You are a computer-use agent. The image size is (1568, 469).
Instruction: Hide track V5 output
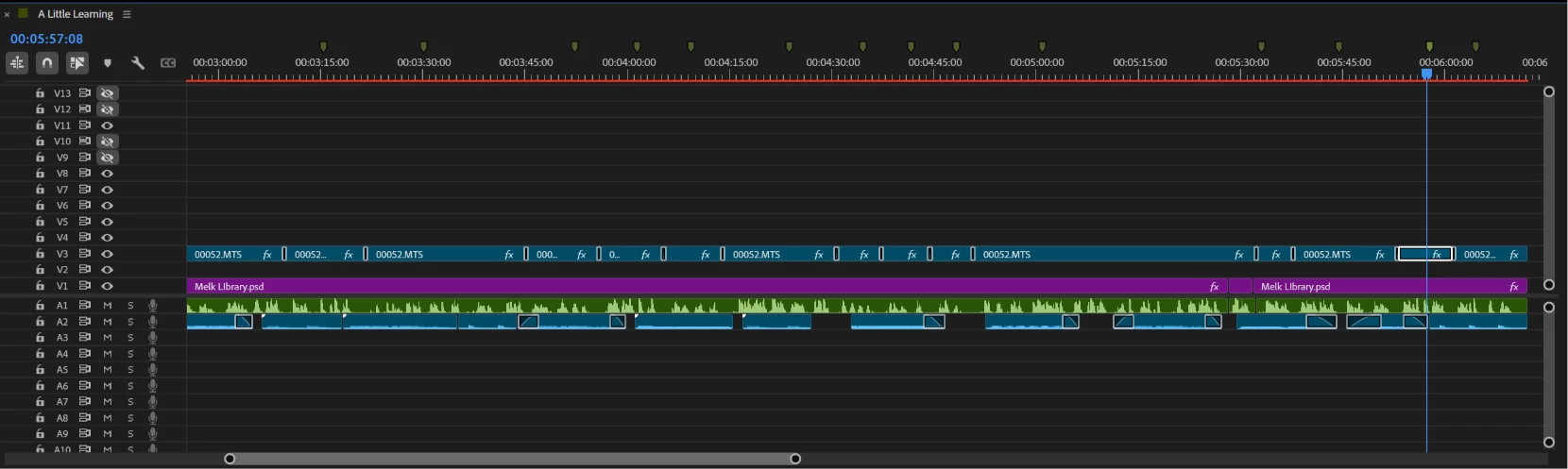tap(108, 222)
